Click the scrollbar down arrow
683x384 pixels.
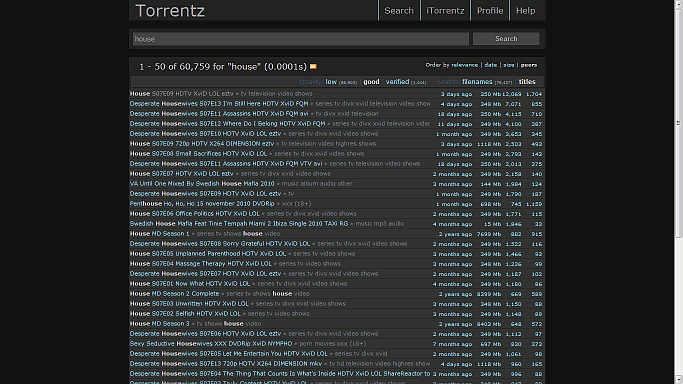(679, 380)
